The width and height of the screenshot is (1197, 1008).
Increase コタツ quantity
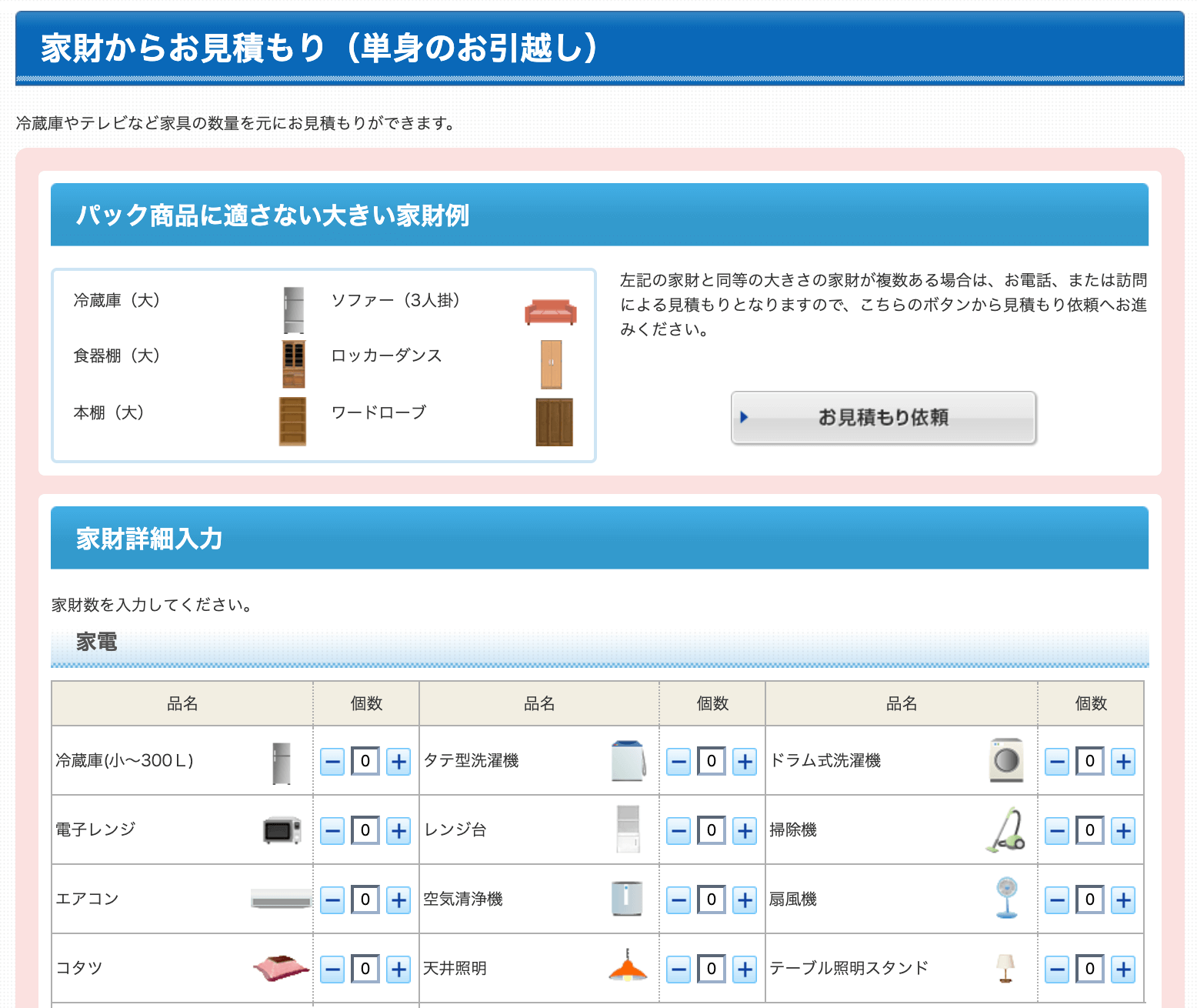(x=398, y=970)
